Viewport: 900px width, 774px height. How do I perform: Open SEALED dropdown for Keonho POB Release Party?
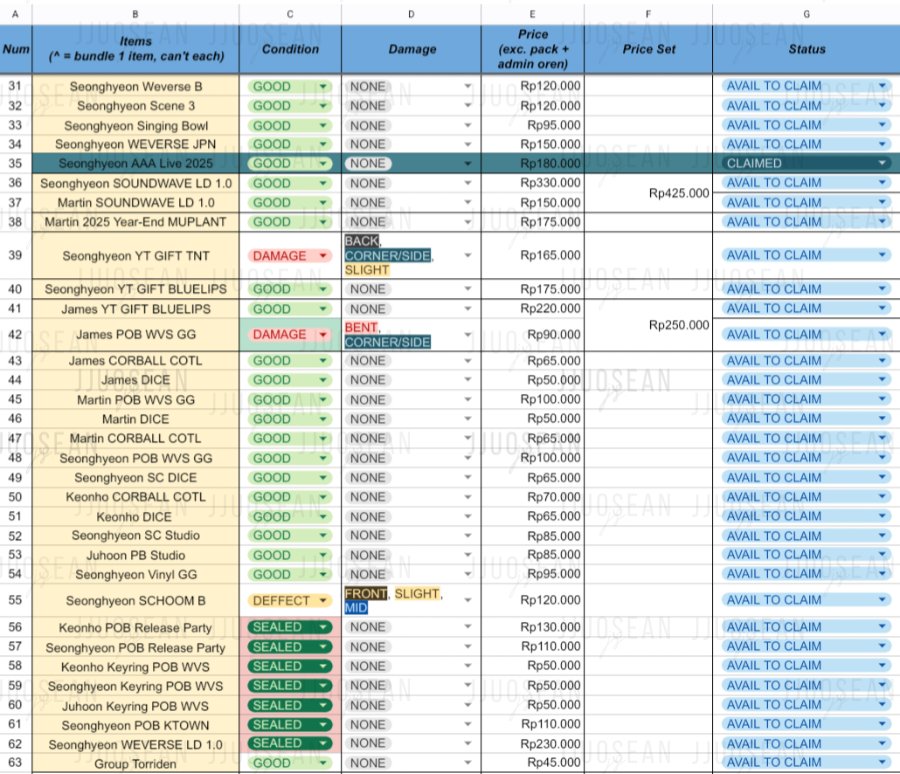tap(290, 627)
